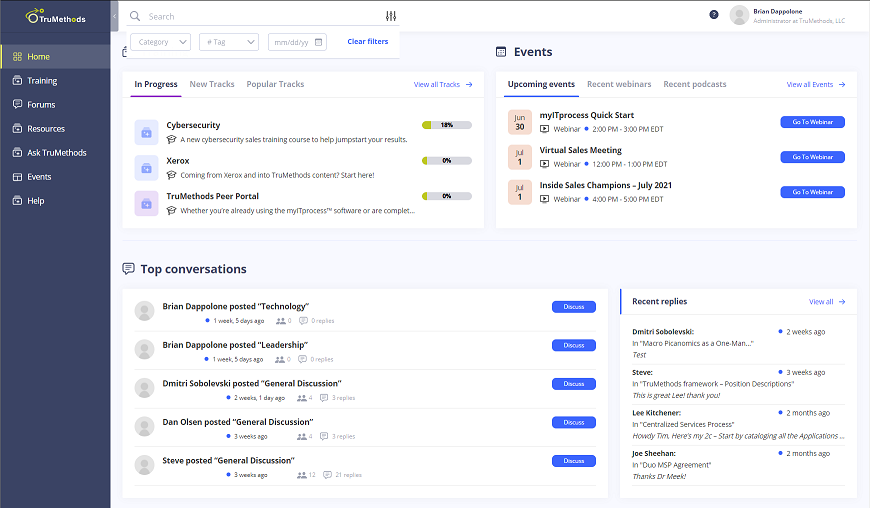Viewport: 870px width, 508px height.
Task: Click the Cybersecurity track icon
Action: click(146, 133)
